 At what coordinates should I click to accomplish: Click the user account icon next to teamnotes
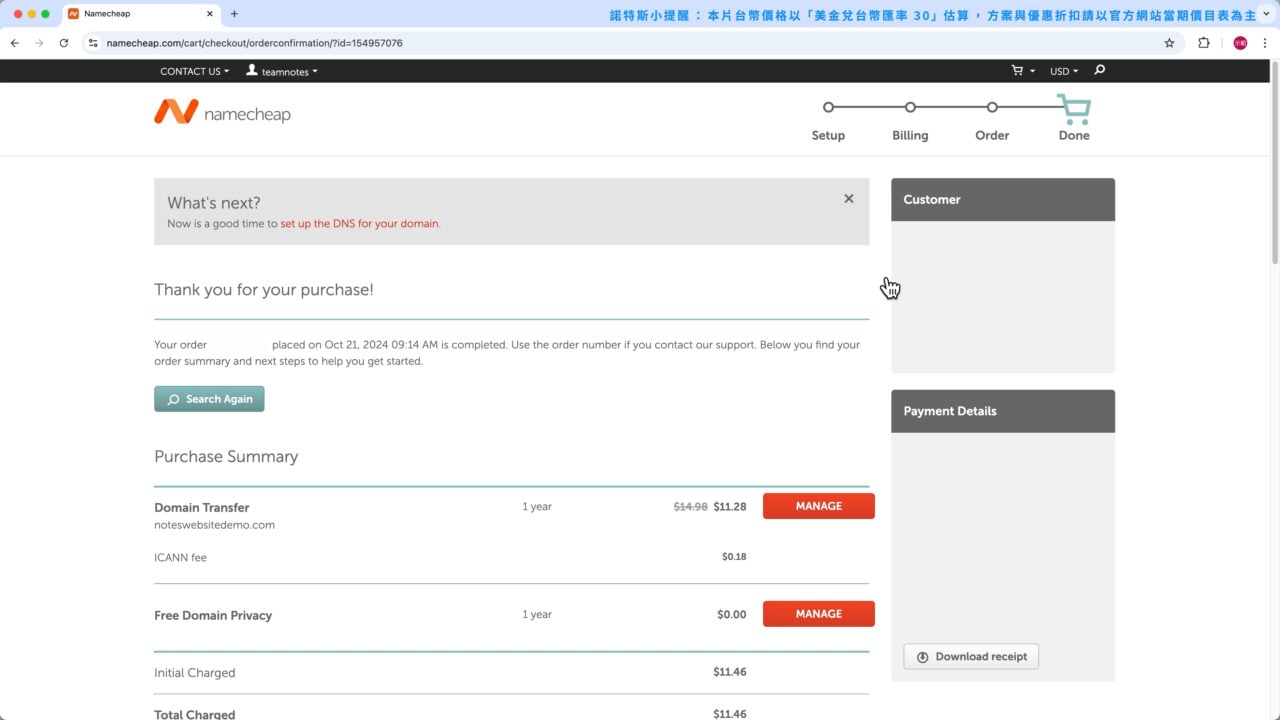[x=251, y=71]
